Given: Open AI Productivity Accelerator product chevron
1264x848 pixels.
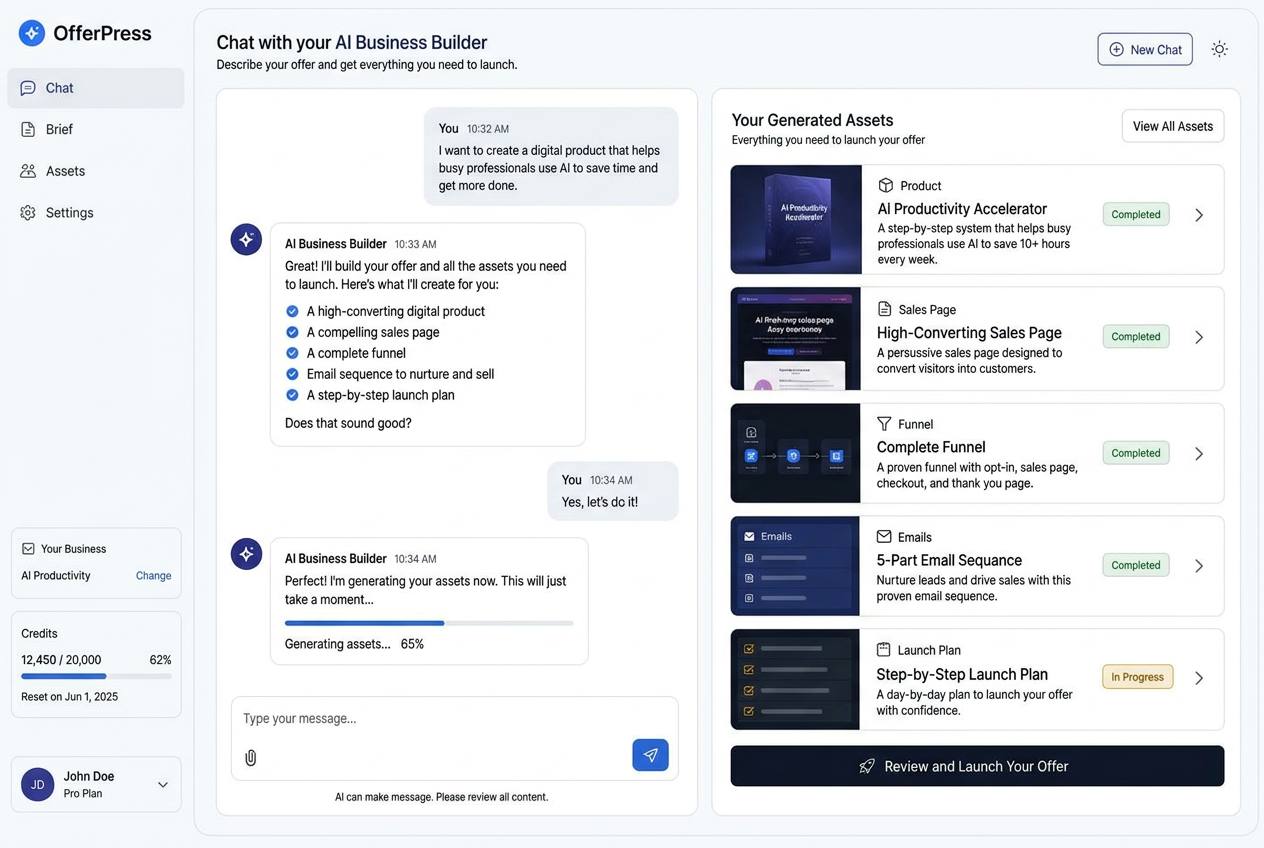Looking at the screenshot, I should tap(1199, 215).
